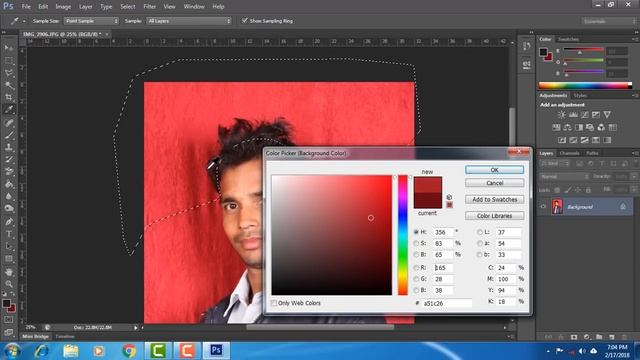Select the Pen tool
The height and width of the screenshot is (360, 640).
[9, 222]
